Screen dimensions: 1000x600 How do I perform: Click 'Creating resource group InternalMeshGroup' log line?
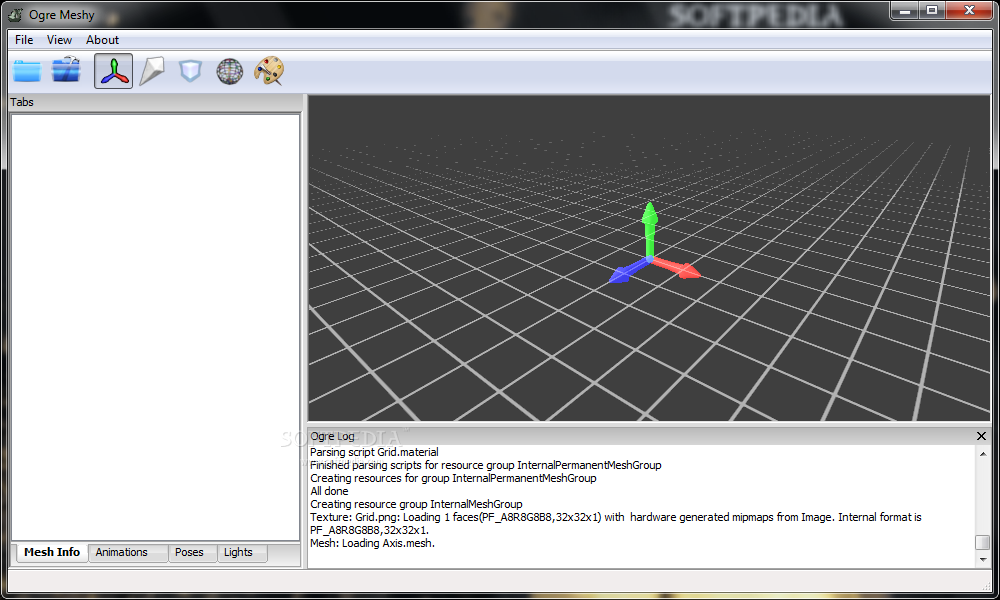pos(416,504)
